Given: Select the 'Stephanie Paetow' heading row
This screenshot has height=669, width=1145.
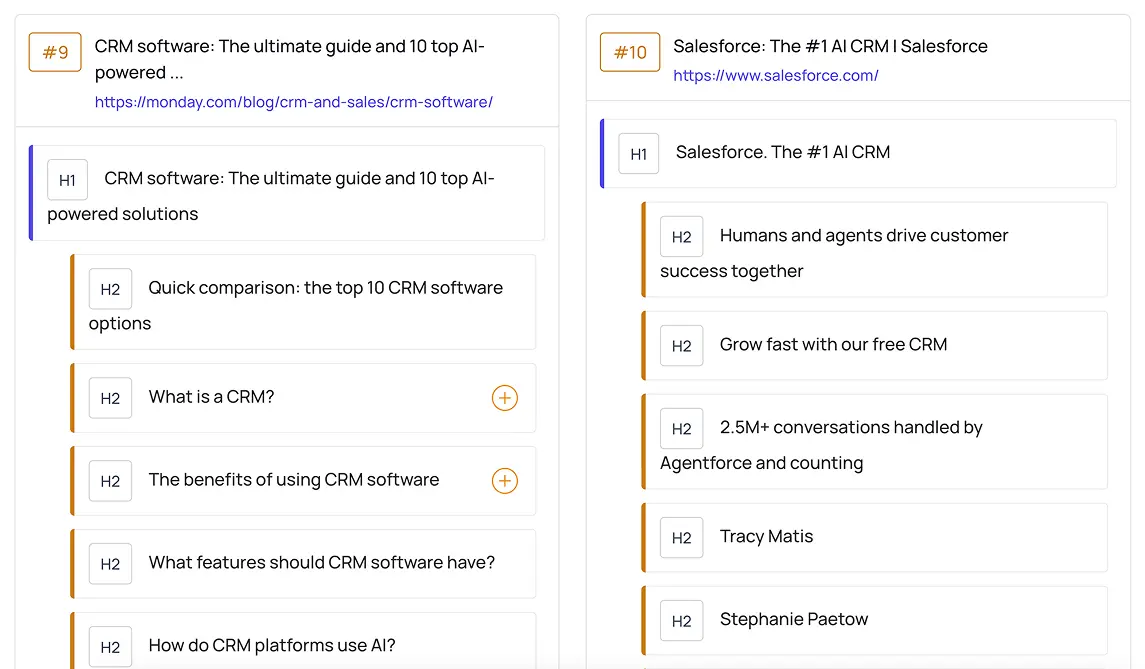Looking at the screenshot, I should coord(875,621).
